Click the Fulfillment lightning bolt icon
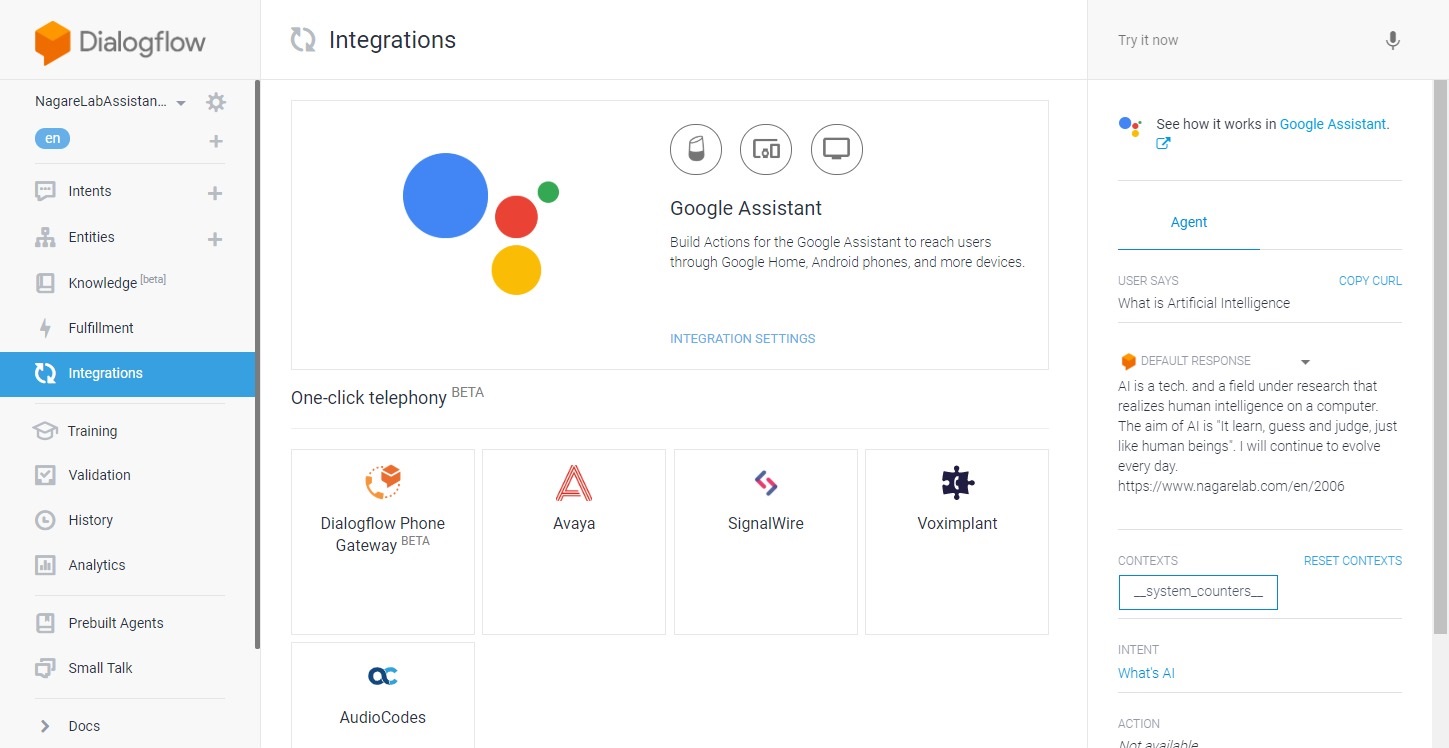The image size is (1449, 748). (45, 328)
